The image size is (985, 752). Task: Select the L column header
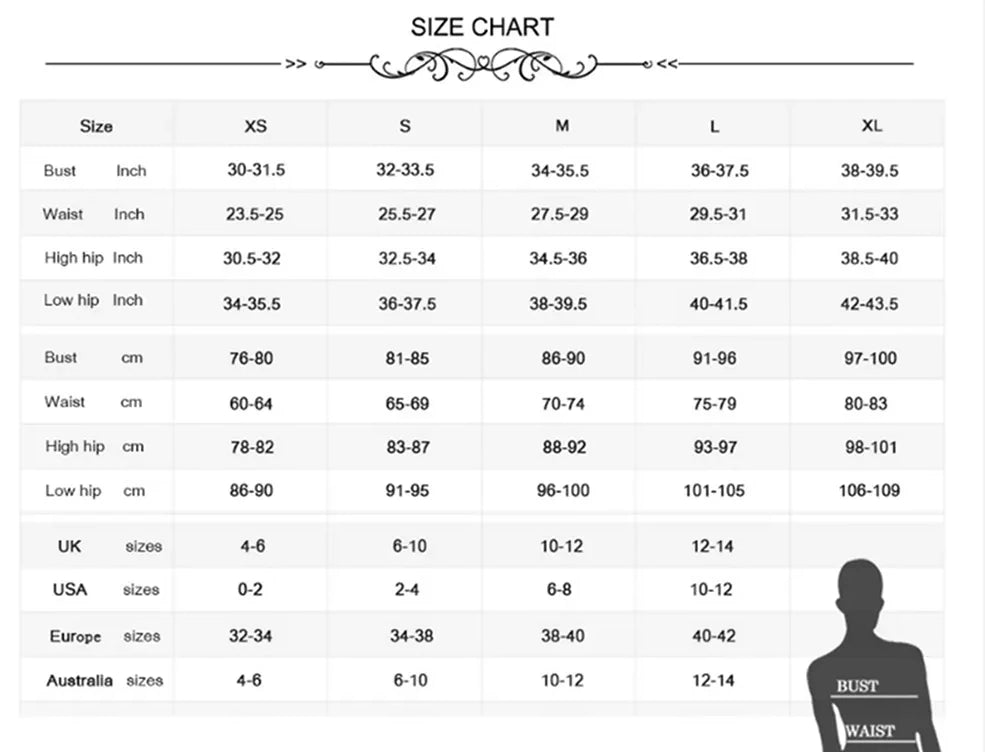click(714, 127)
